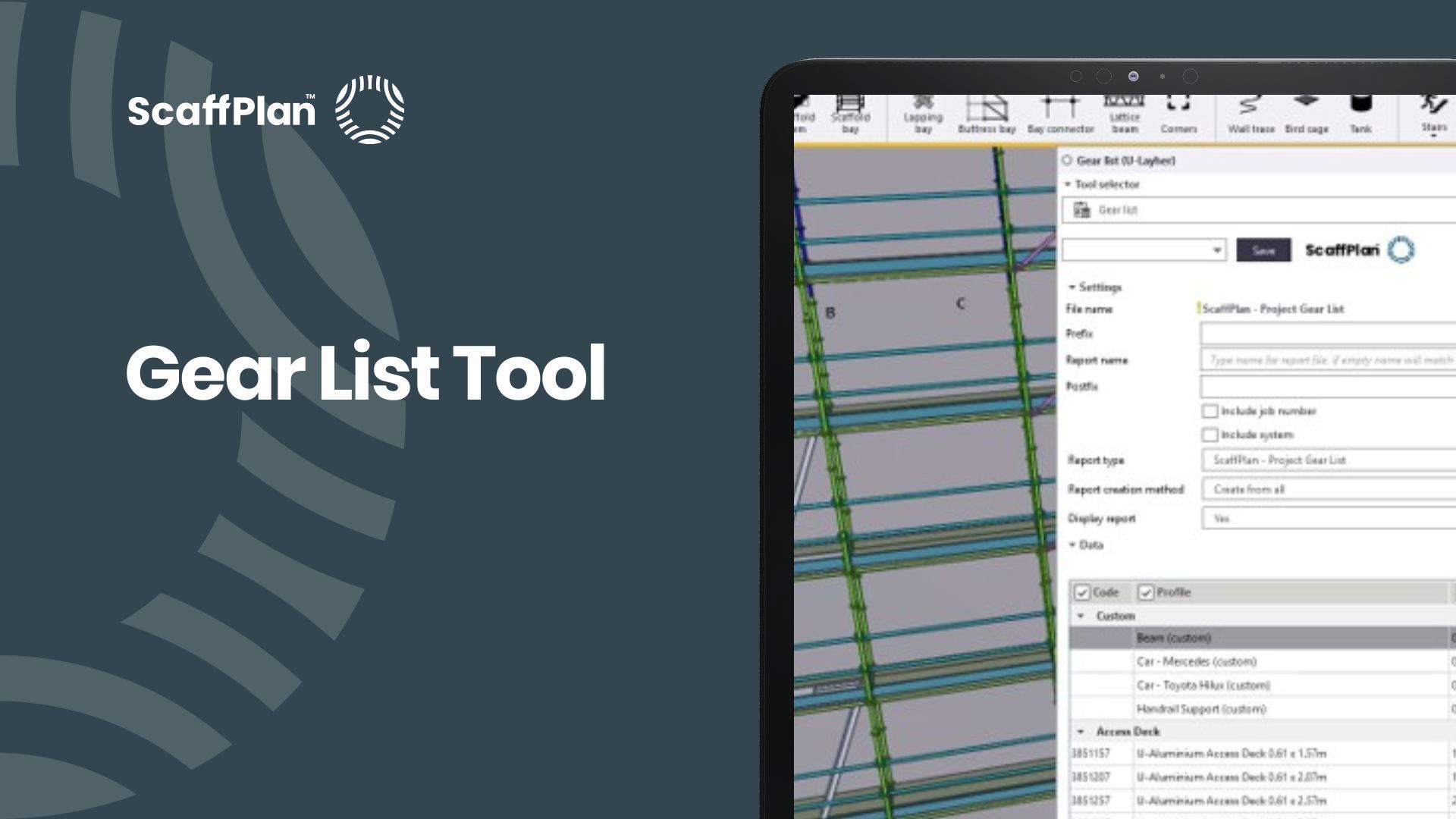The width and height of the screenshot is (1456, 819).
Task: Click the Postfix input field
Action: pos(1328,387)
